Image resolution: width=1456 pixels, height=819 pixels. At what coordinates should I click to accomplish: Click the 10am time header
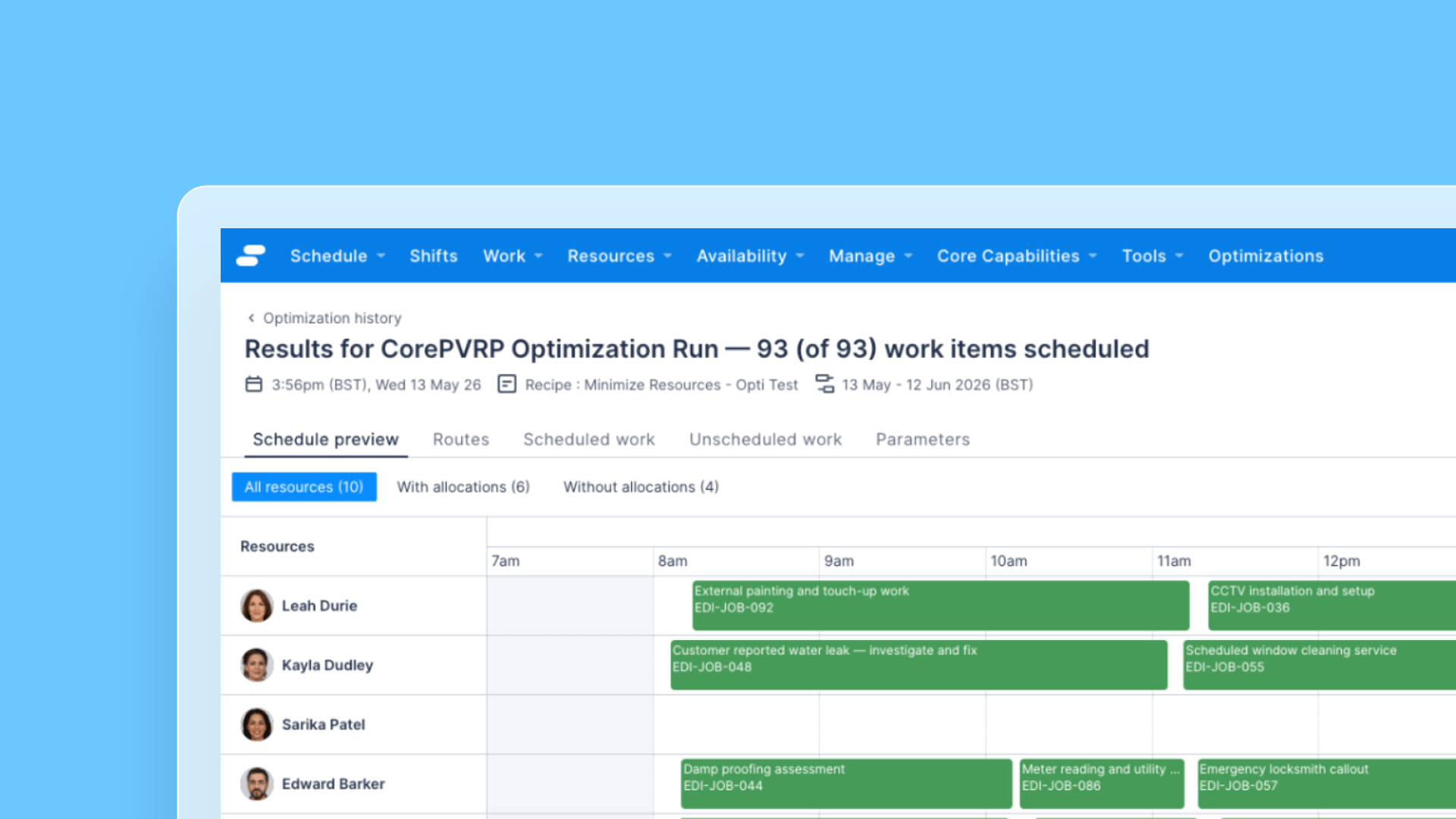point(1009,561)
